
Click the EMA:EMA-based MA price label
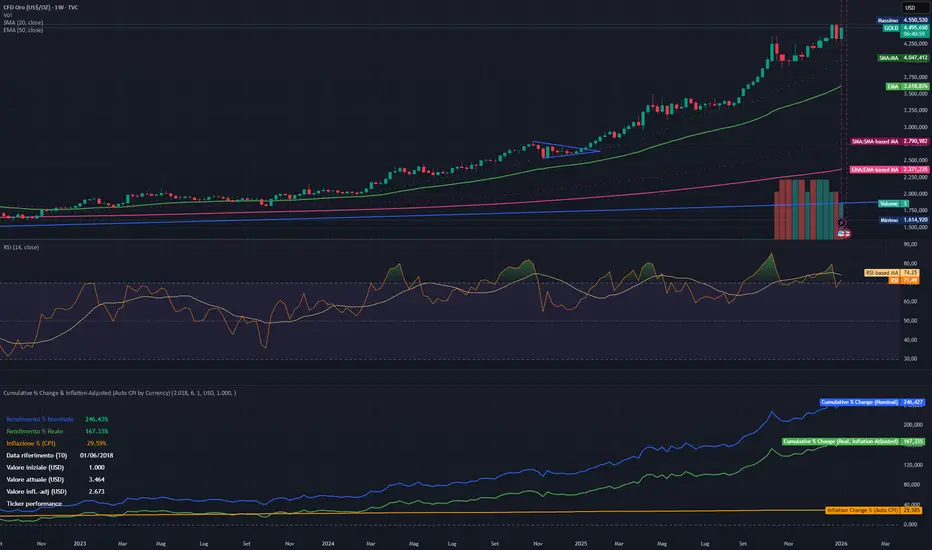889,169
